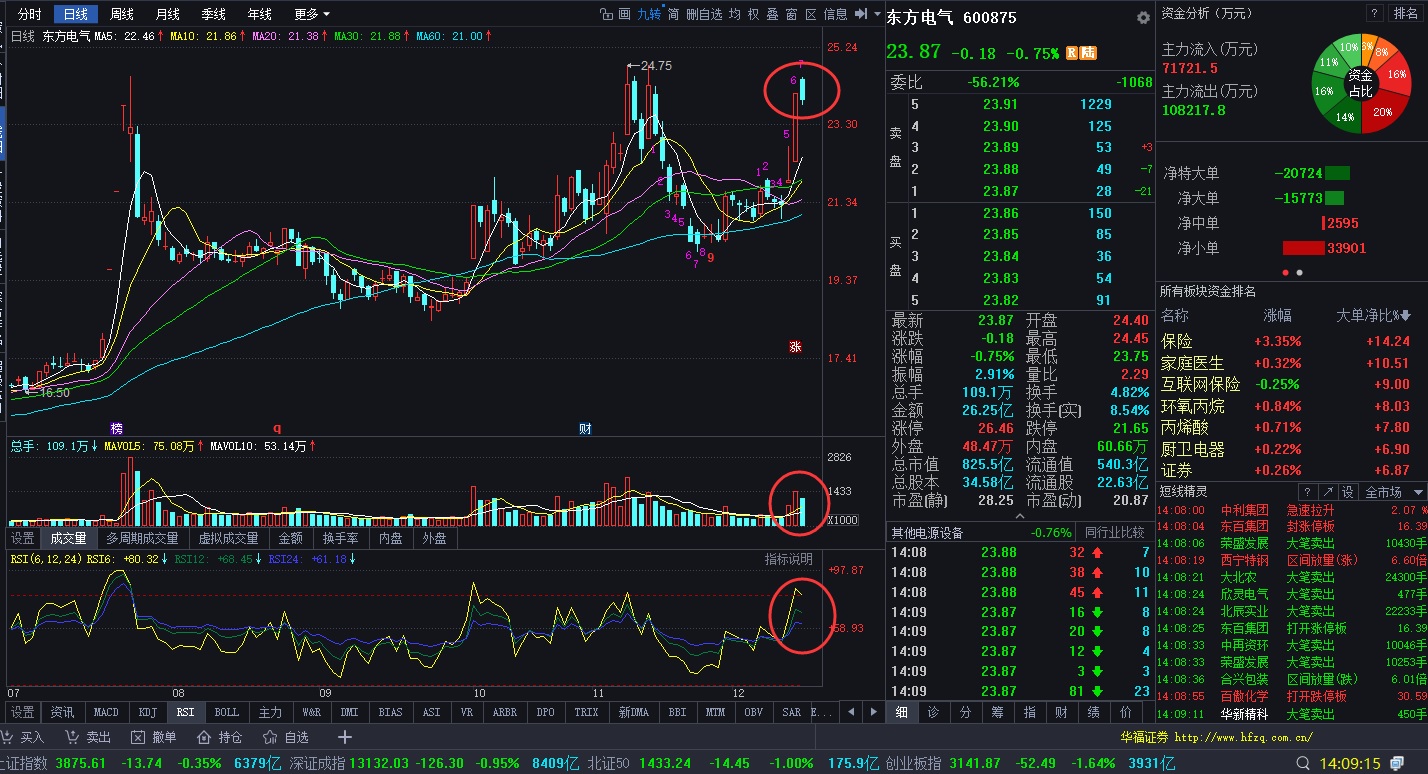Select the KDJ indicator tab

click(148, 712)
